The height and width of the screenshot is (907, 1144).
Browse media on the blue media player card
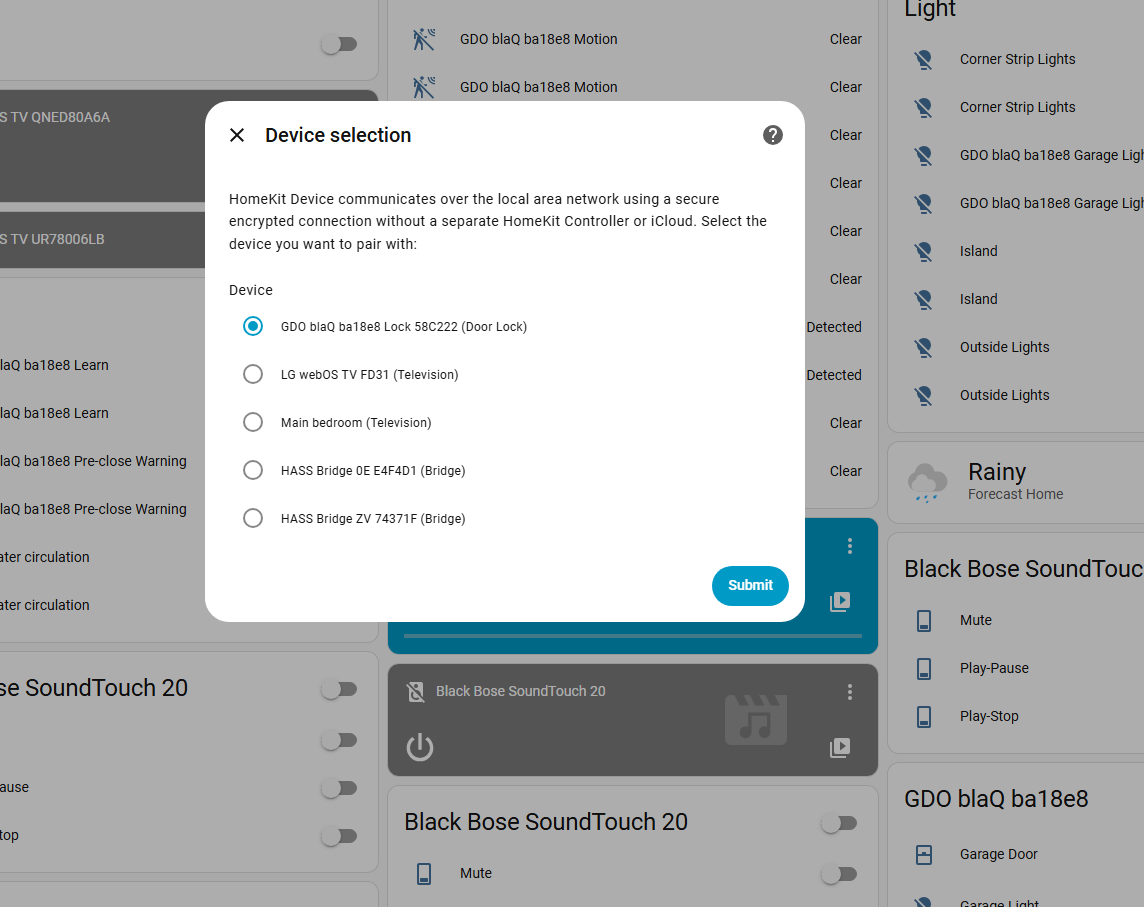pos(840,601)
